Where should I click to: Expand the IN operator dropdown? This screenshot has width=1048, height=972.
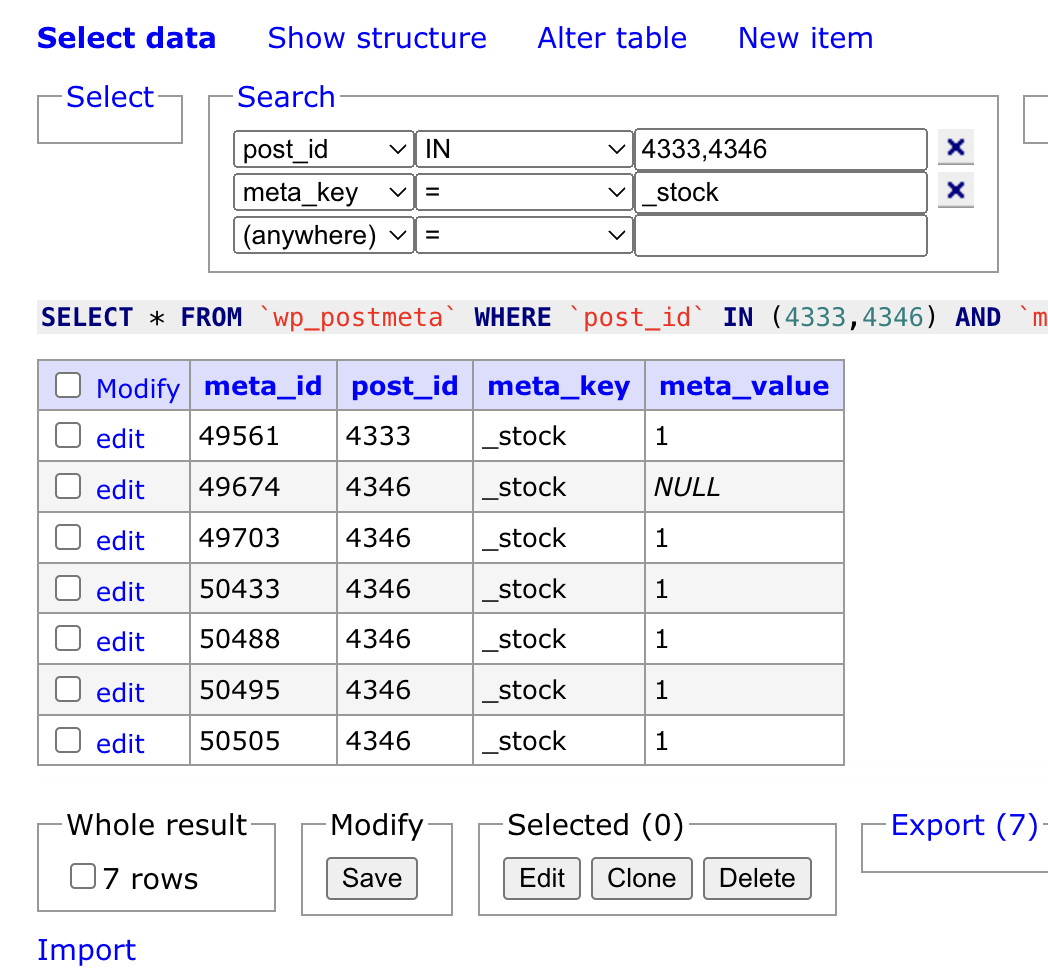point(524,150)
